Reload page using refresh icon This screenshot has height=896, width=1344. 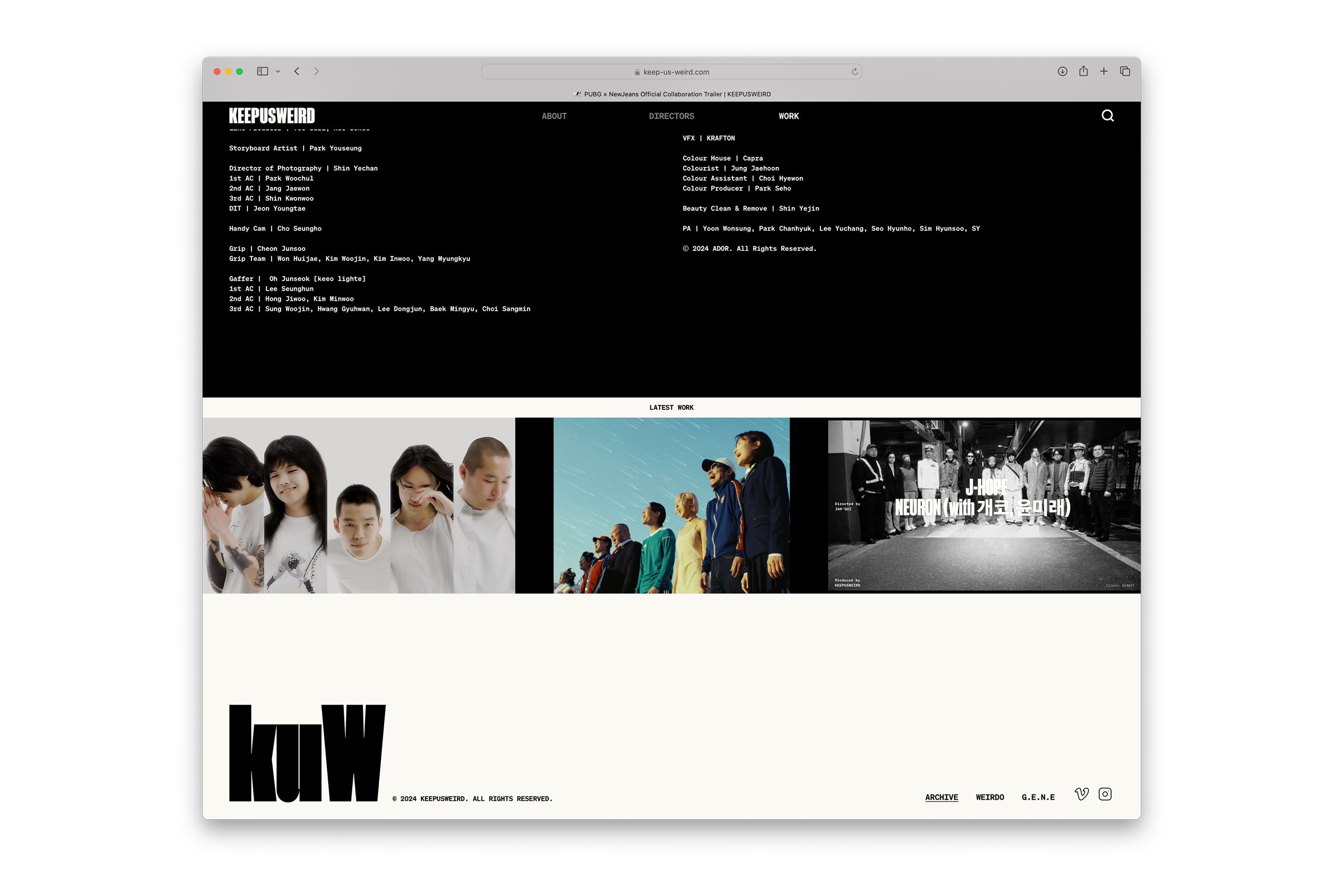tap(855, 72)
